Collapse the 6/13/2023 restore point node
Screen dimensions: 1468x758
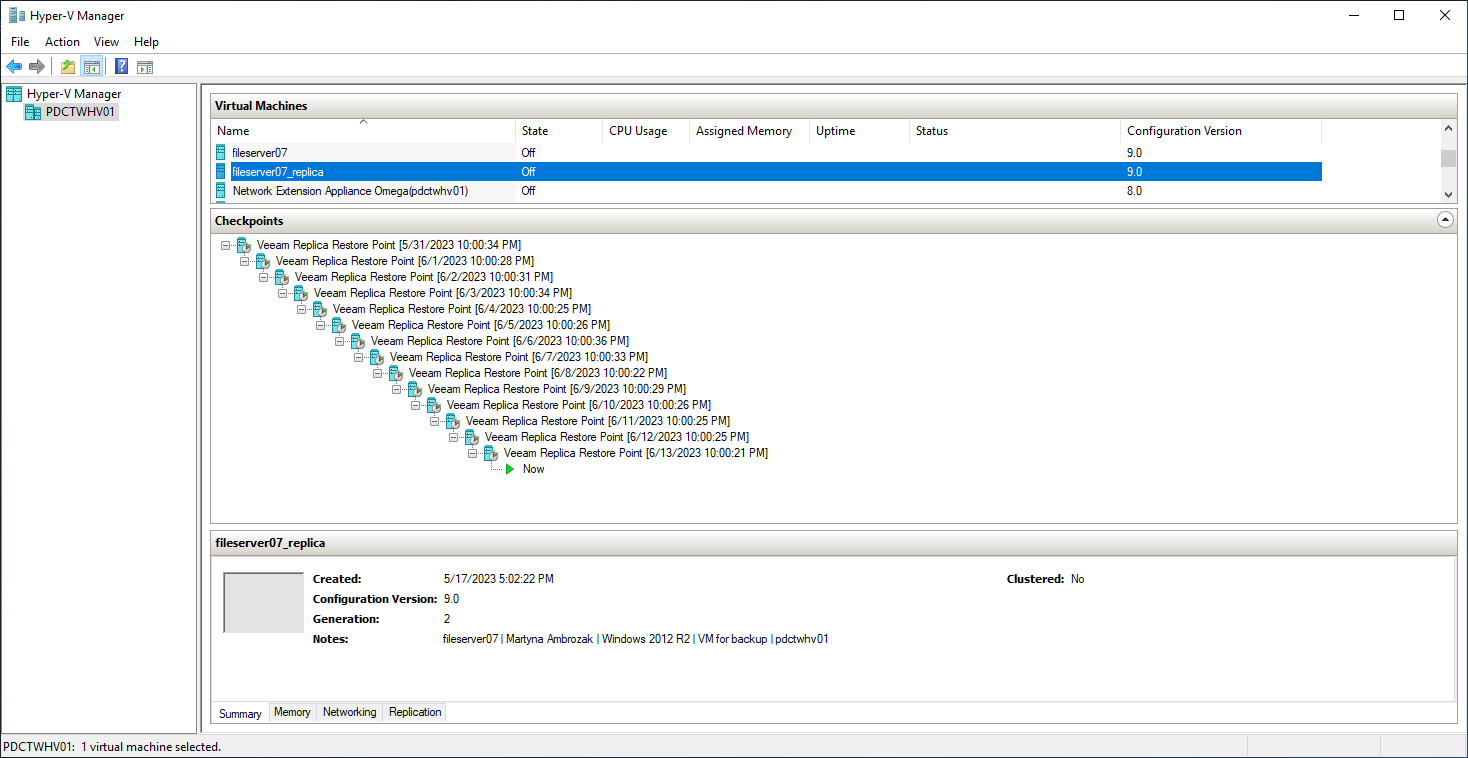pyautogui.click(x=473, y=453)
